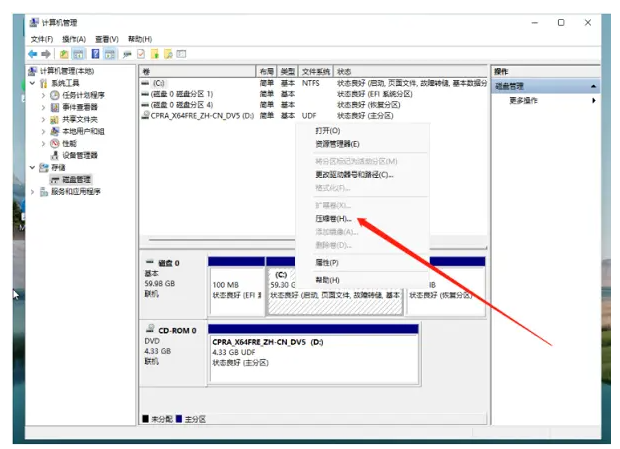Sort volumes by the 文件系统 column header
This screenshot has width=620, height=449.
(x=315, y=72)
